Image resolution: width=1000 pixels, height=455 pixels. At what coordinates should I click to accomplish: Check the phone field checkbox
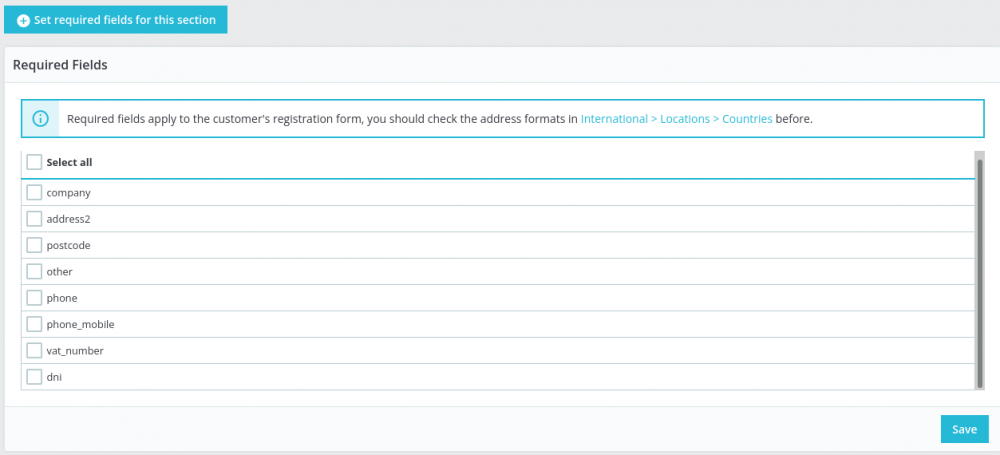(35, 297)
